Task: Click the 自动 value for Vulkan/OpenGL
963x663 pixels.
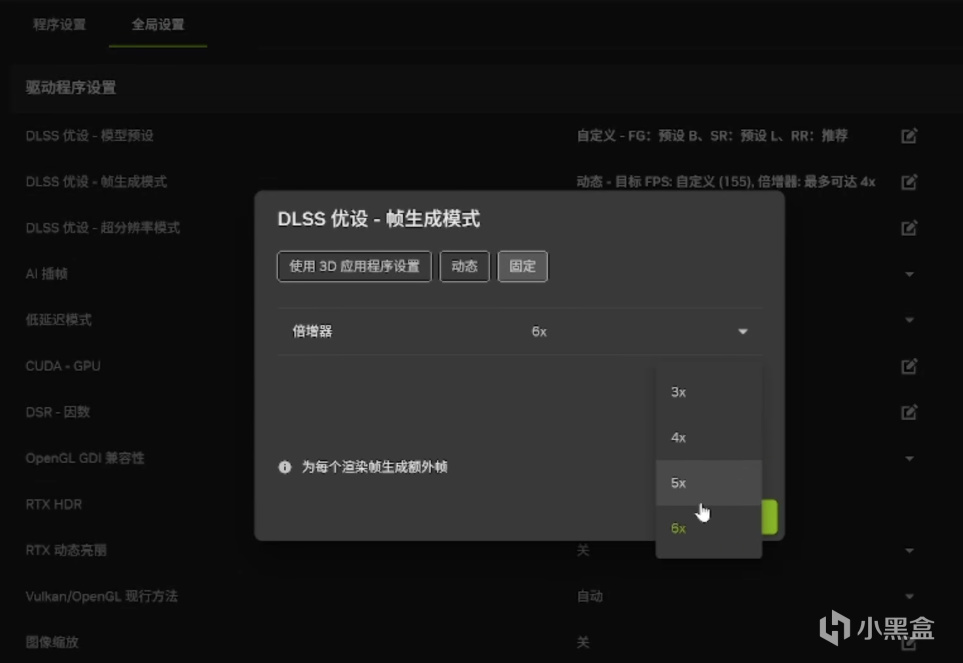Action: coord(590,596)
